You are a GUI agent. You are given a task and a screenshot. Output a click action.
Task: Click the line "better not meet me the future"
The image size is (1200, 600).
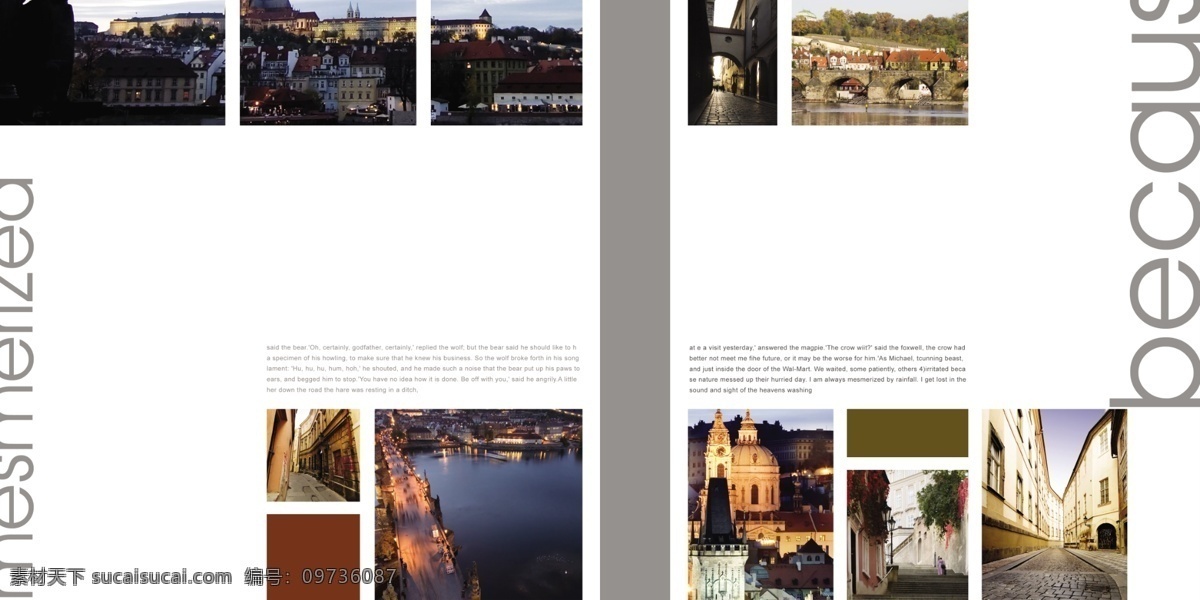point(826,358)
